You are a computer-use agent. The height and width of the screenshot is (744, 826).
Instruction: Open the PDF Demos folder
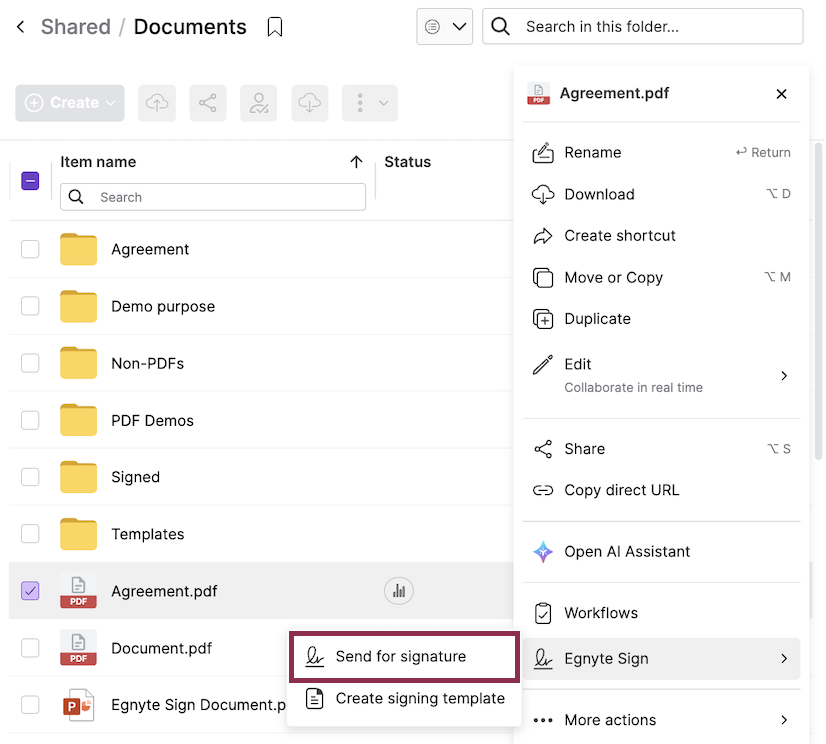click(x=152, y=420)
